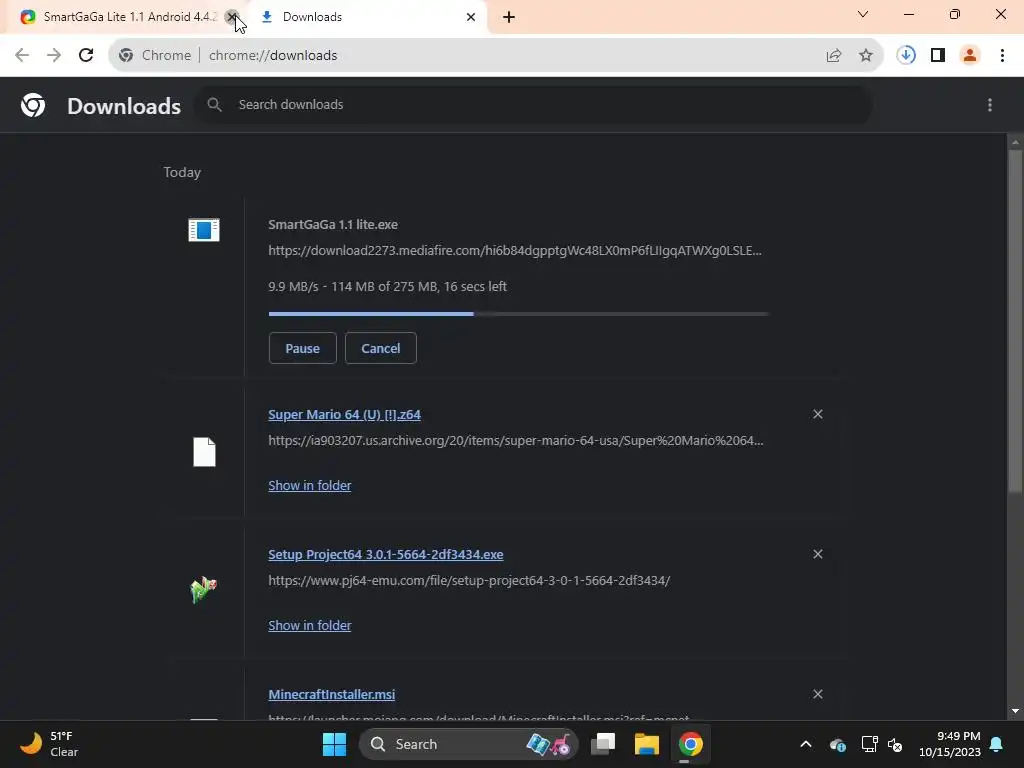Open the Chrome three-dot menu
The height and width of the screenshot is (768, 1024).
point(1002,56)
